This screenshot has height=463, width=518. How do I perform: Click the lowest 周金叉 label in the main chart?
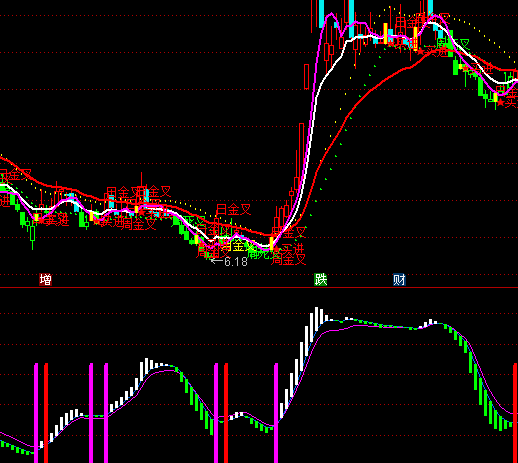(288, 259)
